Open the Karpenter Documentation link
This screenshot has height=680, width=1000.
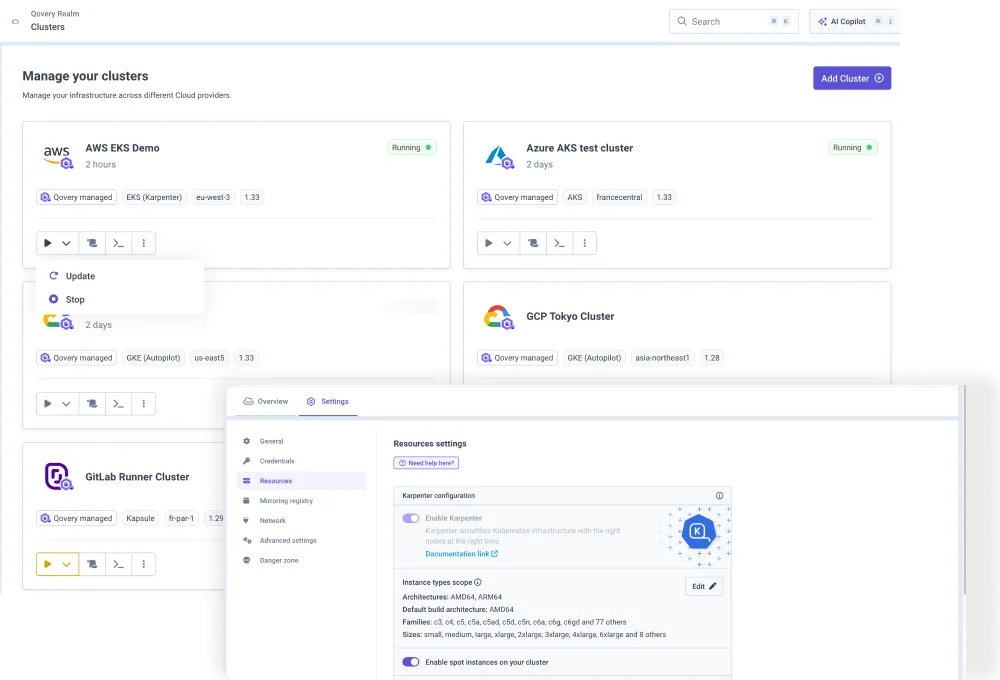pyautogui.click(x=462, y=554)
